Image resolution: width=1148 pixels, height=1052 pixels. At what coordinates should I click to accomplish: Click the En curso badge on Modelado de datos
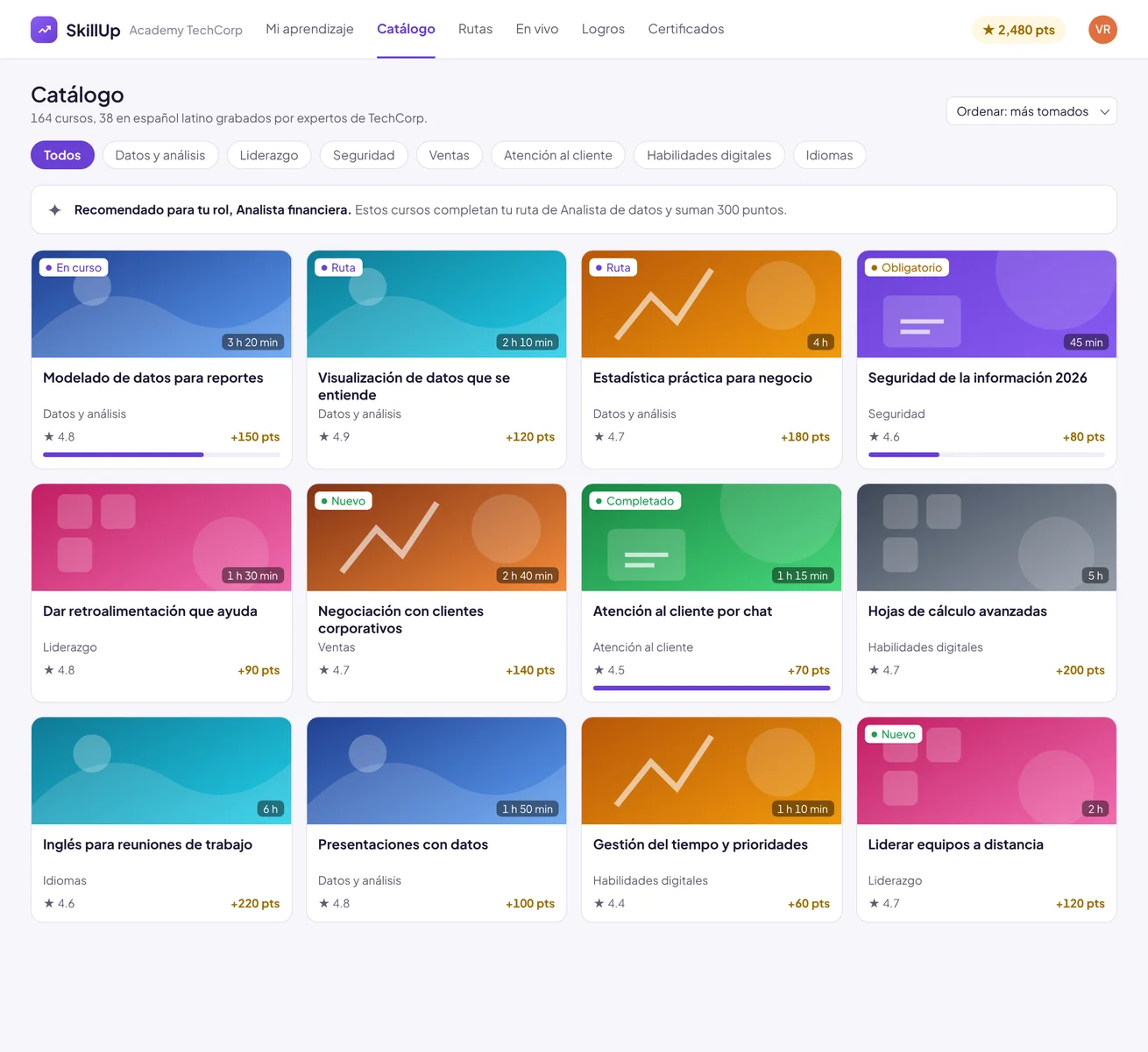(x=74, y=267)
